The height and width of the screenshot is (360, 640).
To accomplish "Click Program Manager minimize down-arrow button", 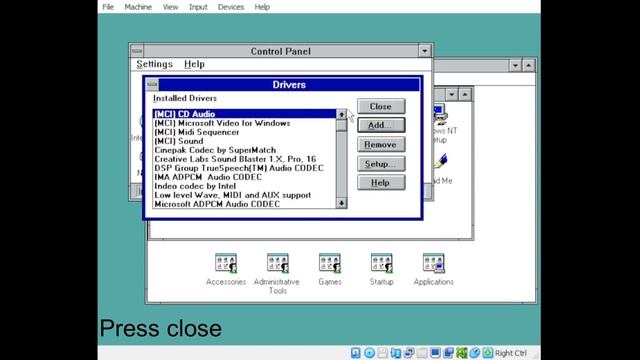I will pyautogui.click(x=515, y=65).
